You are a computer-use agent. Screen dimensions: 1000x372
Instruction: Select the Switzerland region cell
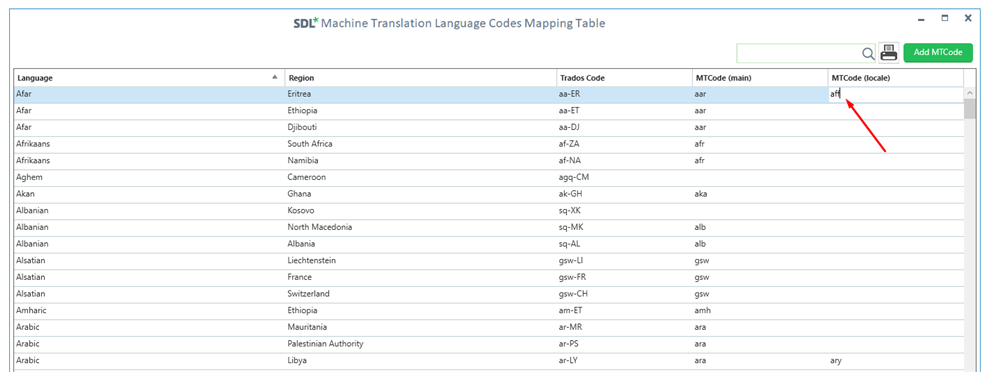421,294
